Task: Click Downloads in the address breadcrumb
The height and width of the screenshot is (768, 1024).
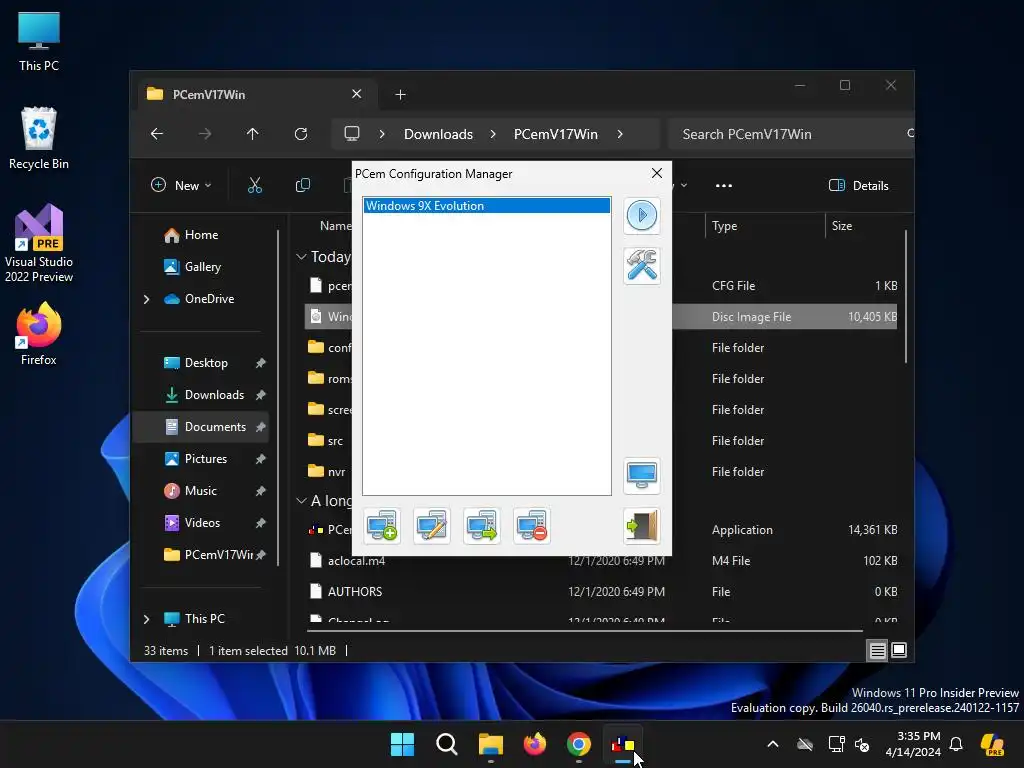Action: coord(438,134)
